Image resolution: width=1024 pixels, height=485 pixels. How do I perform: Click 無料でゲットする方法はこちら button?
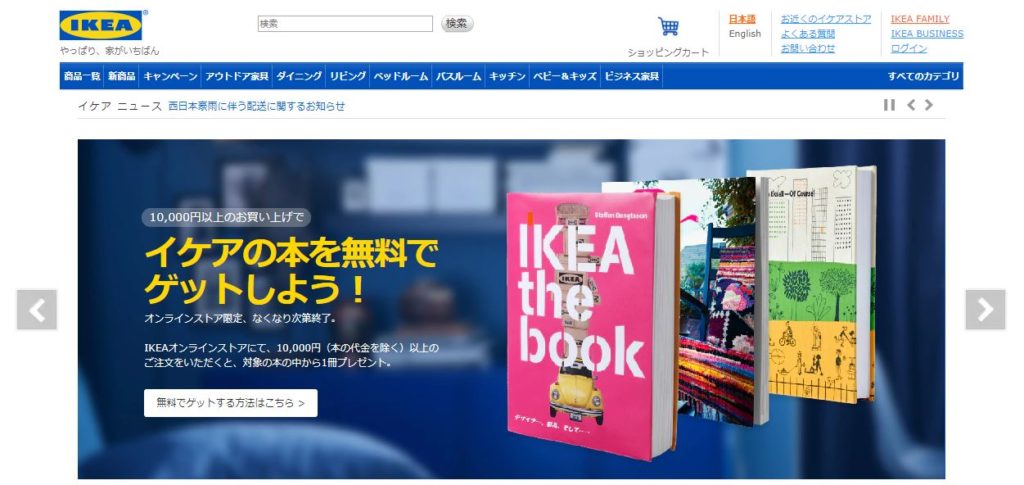pyautogui.click(x=231, y=403)
